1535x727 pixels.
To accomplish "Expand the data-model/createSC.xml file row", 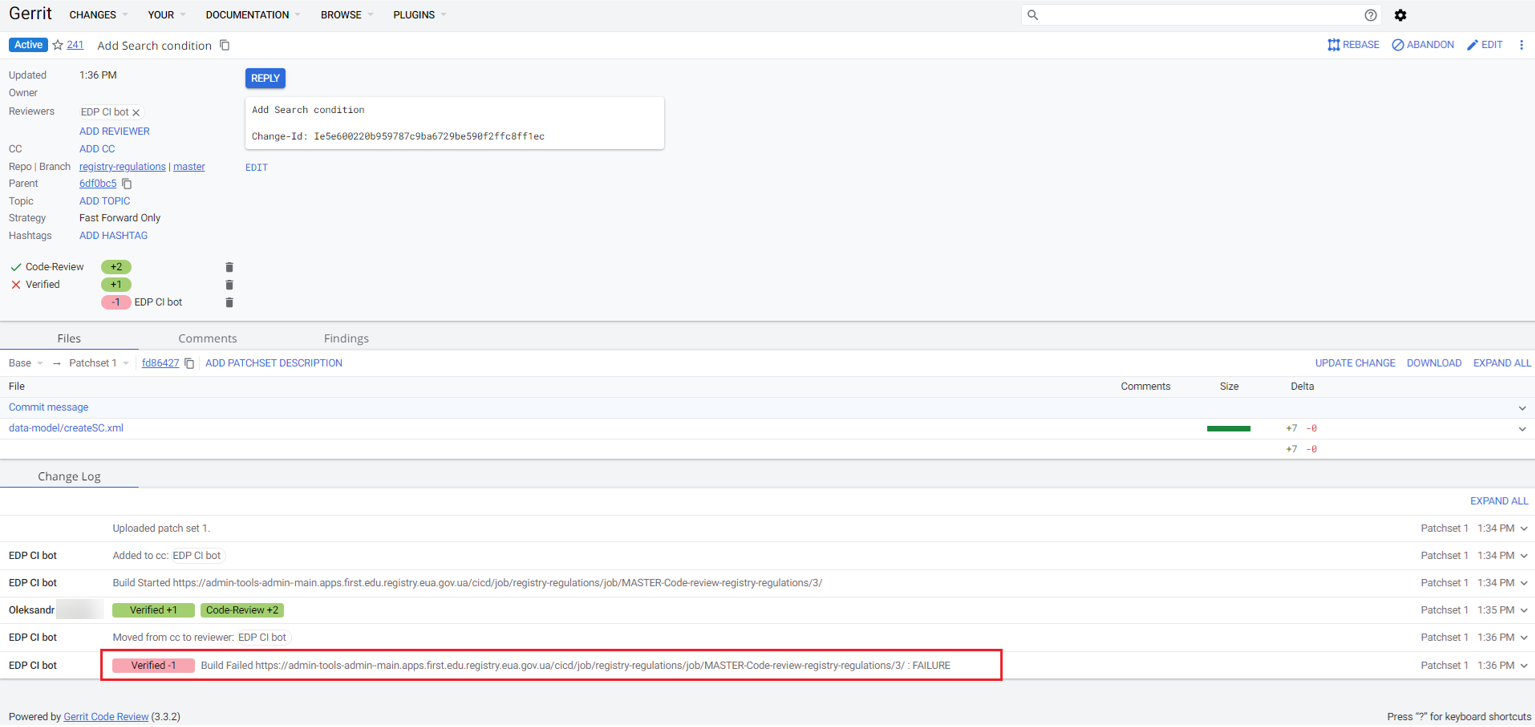I will (1522, 428).
